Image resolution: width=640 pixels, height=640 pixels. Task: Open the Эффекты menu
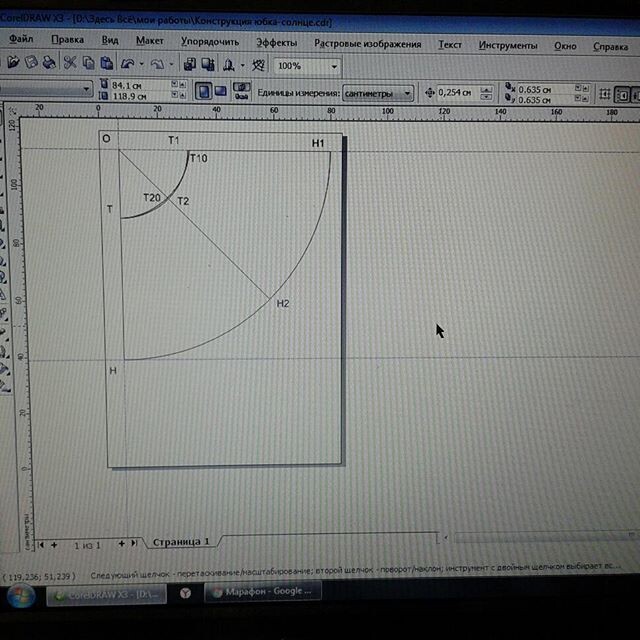click(276, 44)
